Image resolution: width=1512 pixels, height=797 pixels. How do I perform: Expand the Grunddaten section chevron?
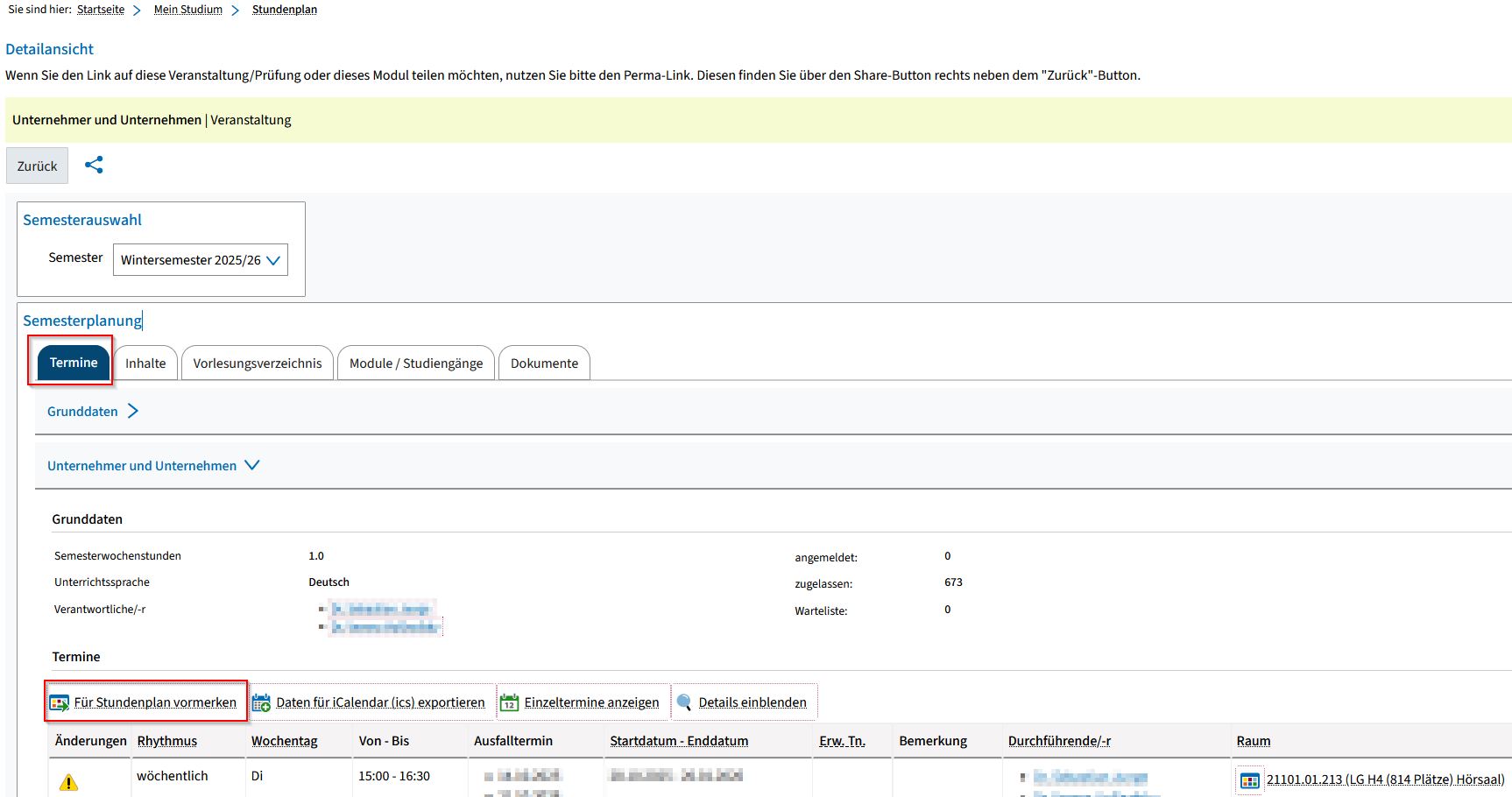point(133,411)
